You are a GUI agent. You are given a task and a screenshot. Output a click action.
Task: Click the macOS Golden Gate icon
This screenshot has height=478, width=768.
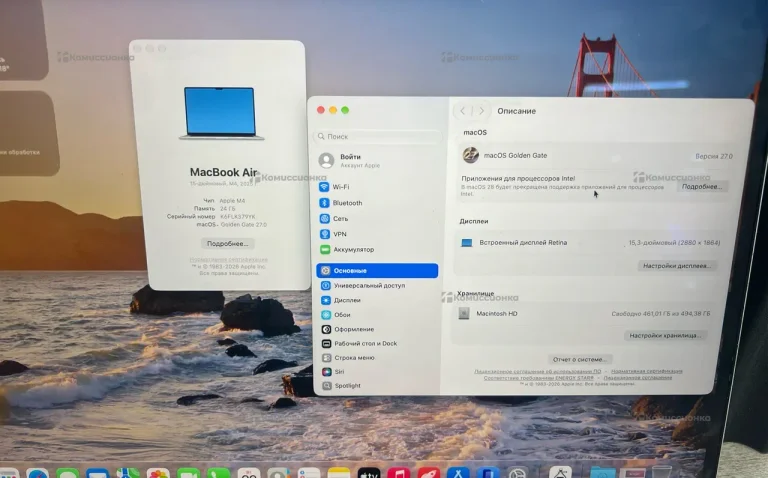coord(470,155)
